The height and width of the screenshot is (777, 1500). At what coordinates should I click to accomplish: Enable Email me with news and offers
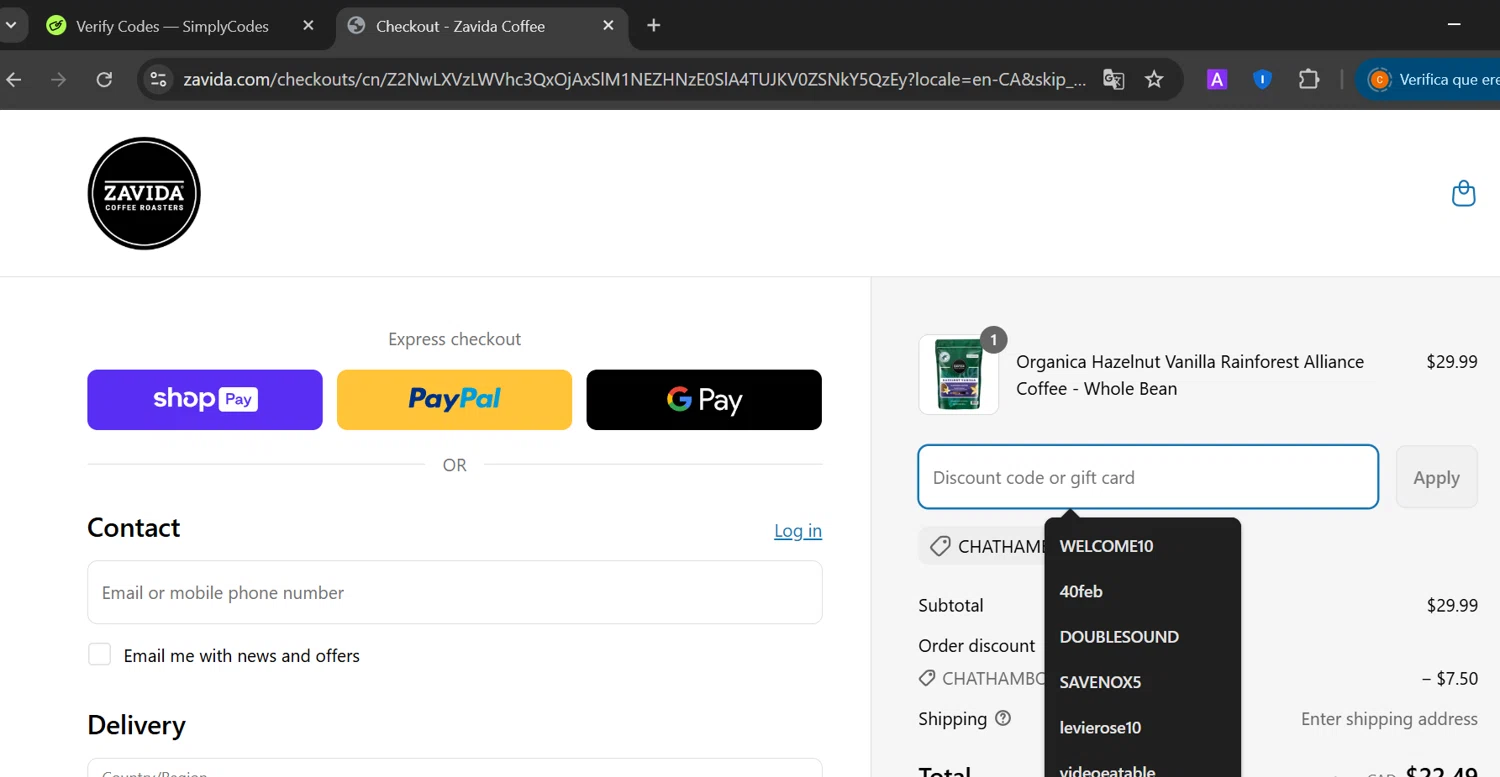99,655
